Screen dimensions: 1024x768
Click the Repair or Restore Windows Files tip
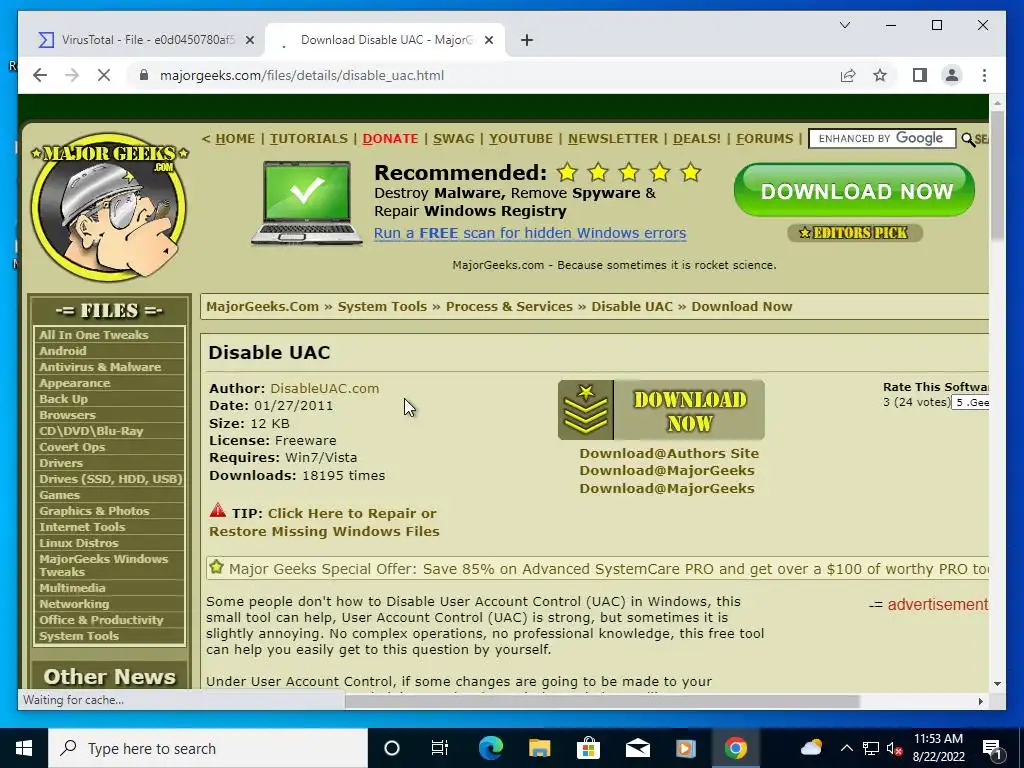point(324,522)
